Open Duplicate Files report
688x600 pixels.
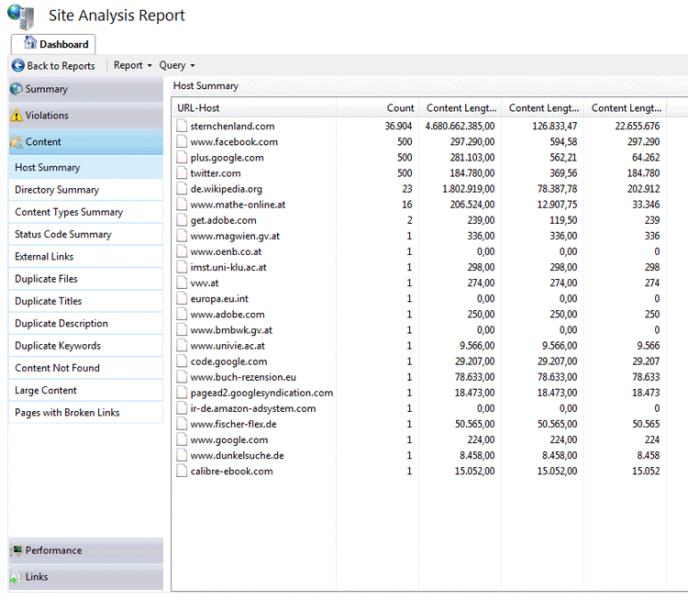[x=86, y=279]
